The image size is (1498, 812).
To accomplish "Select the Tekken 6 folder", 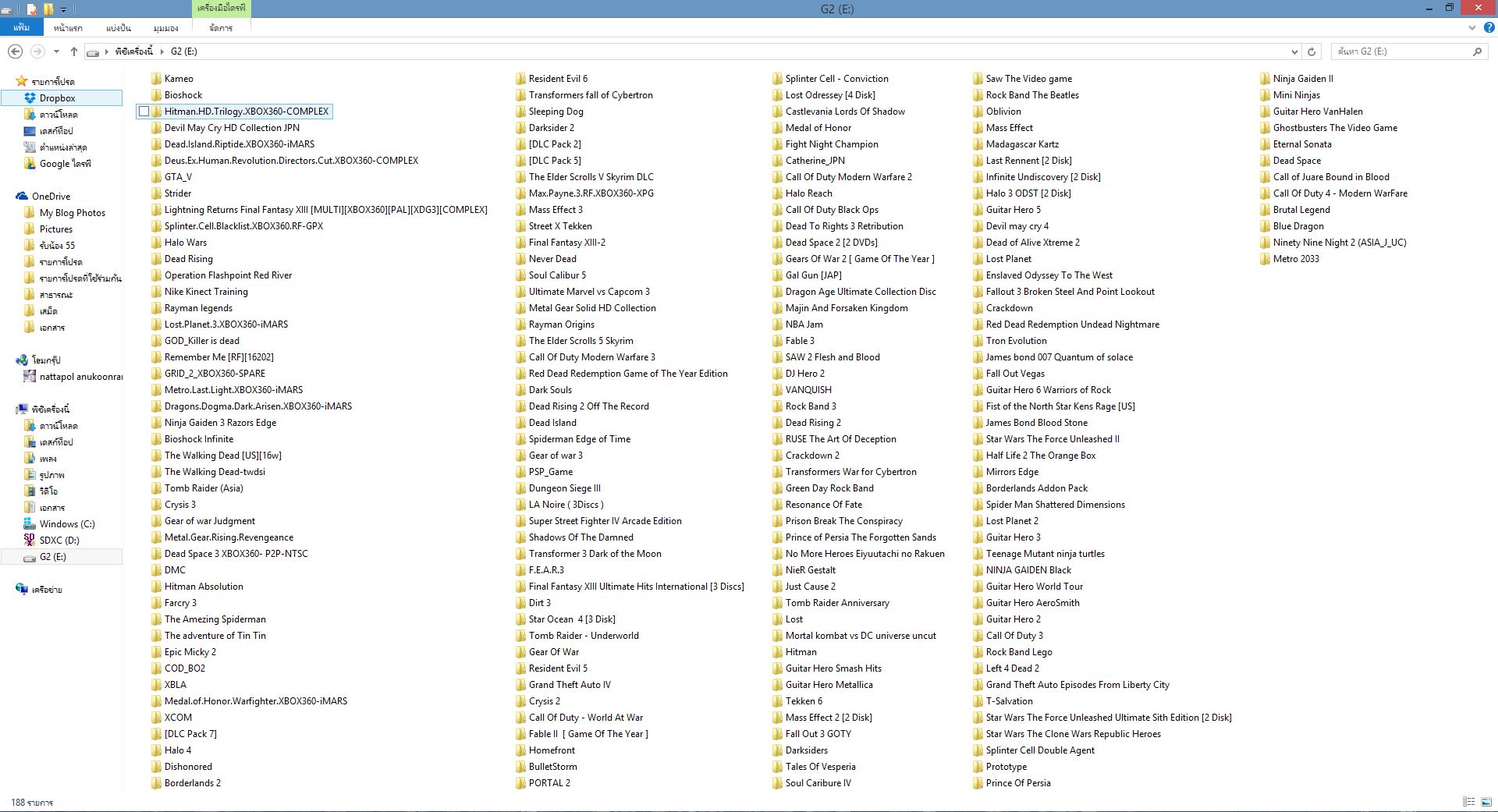I will click(804, 701).
